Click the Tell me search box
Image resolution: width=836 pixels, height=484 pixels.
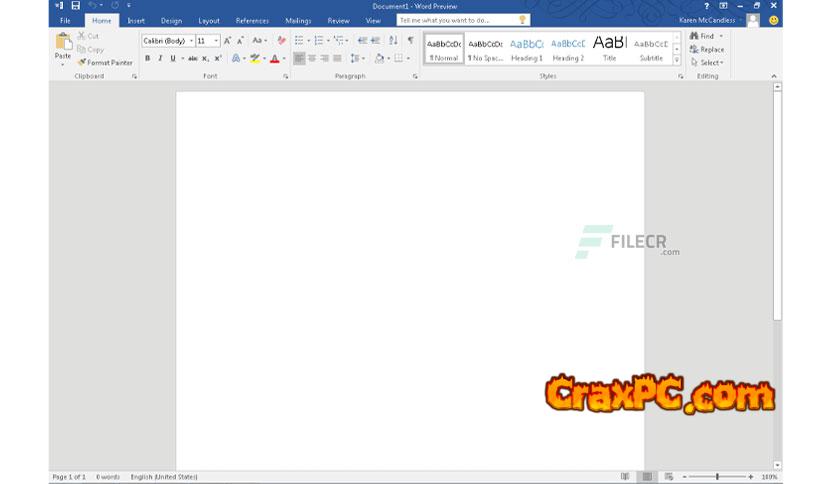coord(463,20)
